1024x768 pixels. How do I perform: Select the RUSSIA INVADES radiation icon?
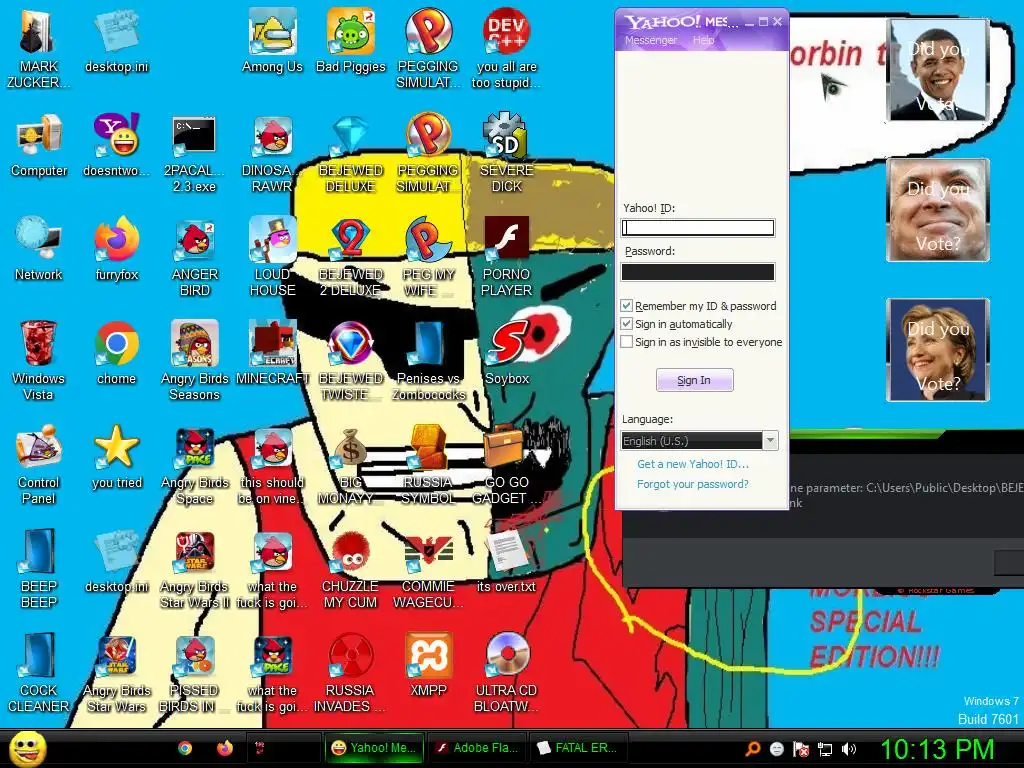(351, 672)
